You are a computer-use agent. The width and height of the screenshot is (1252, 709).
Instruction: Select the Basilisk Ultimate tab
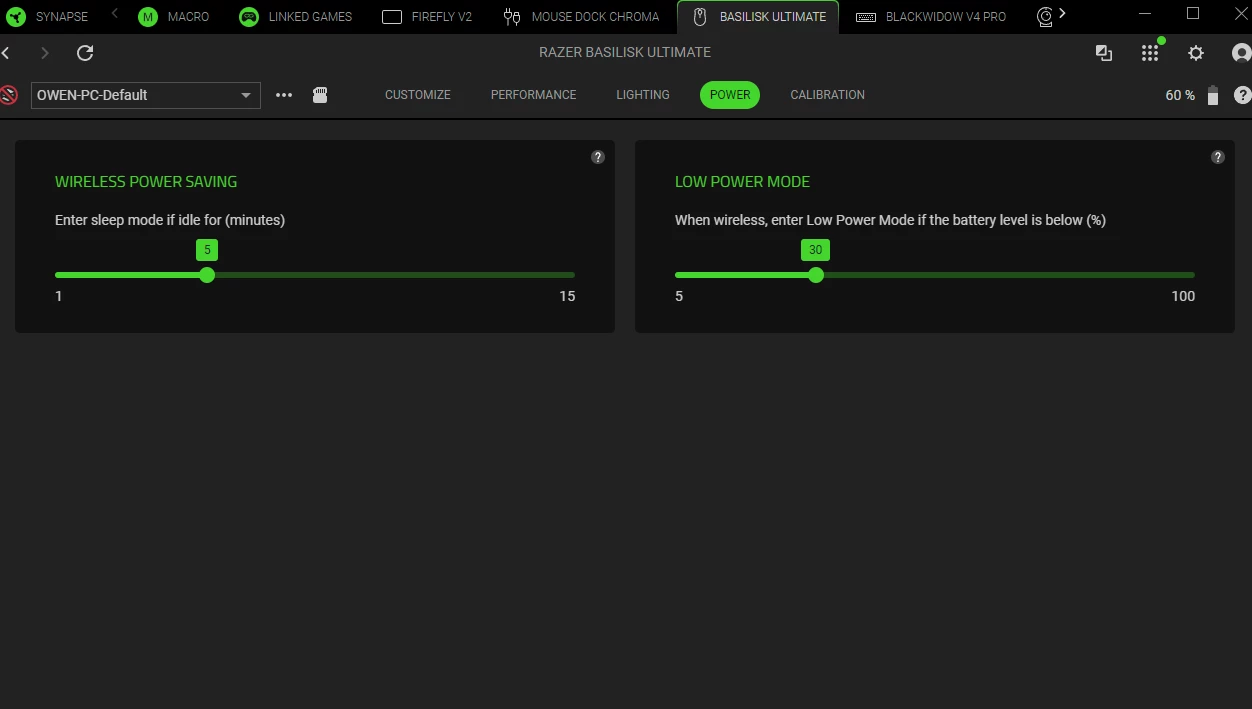(x=759, y=17)
